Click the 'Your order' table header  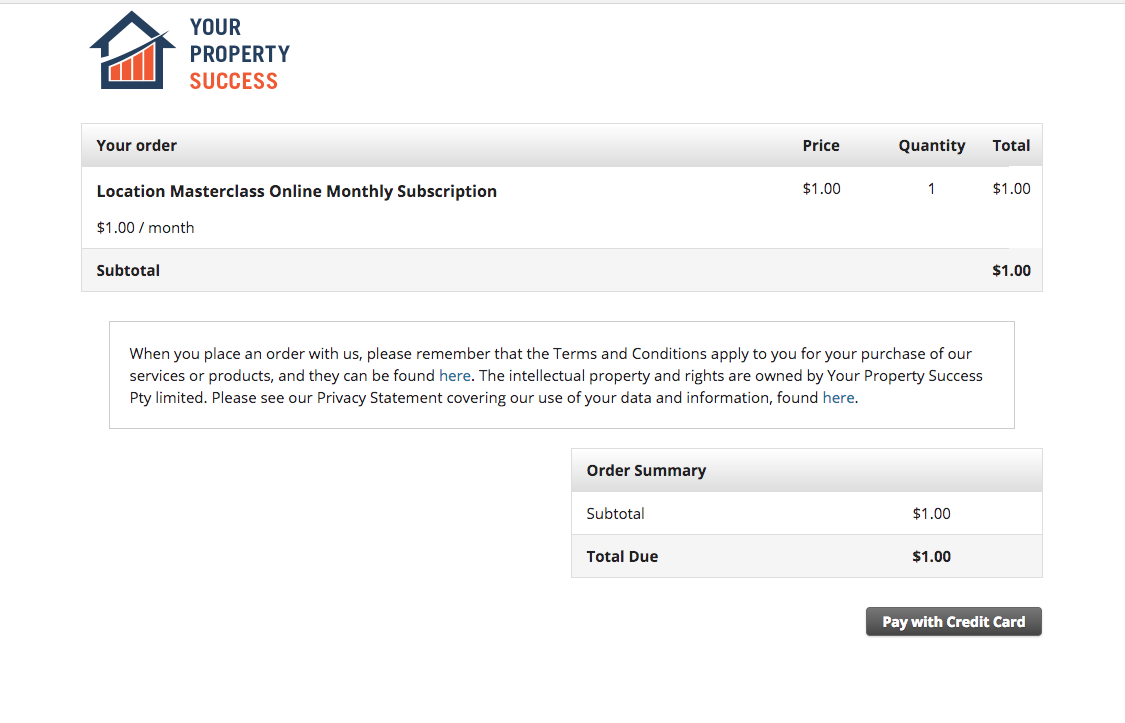pyautogui.click(x=136, y=146)
